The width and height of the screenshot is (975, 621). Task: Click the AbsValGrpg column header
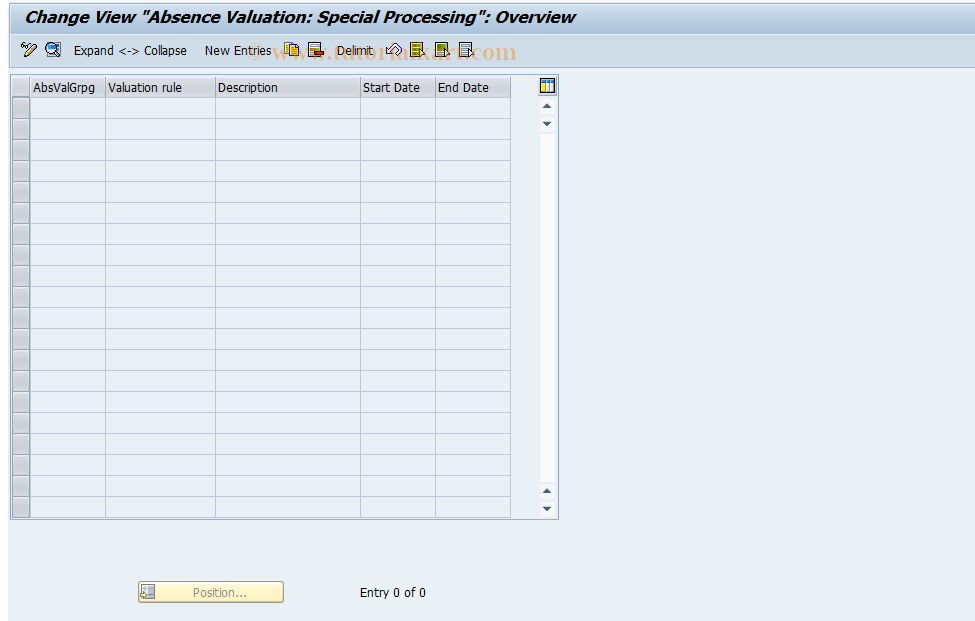68,88
